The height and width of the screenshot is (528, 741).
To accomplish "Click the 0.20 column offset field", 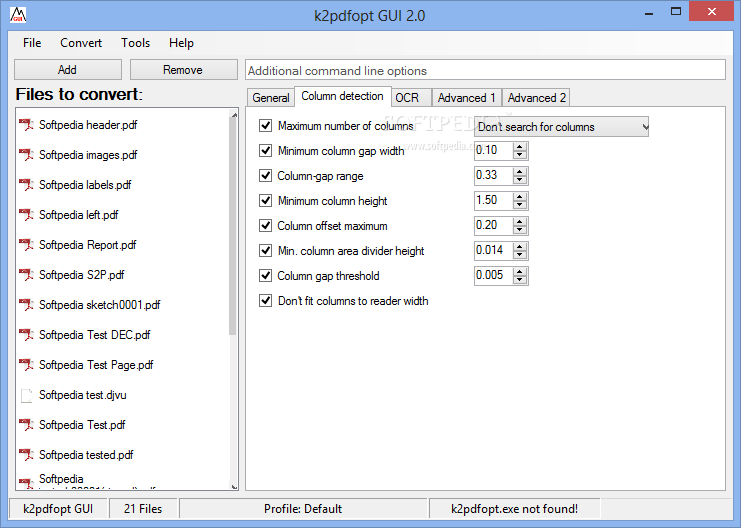I will pos(494,226).
